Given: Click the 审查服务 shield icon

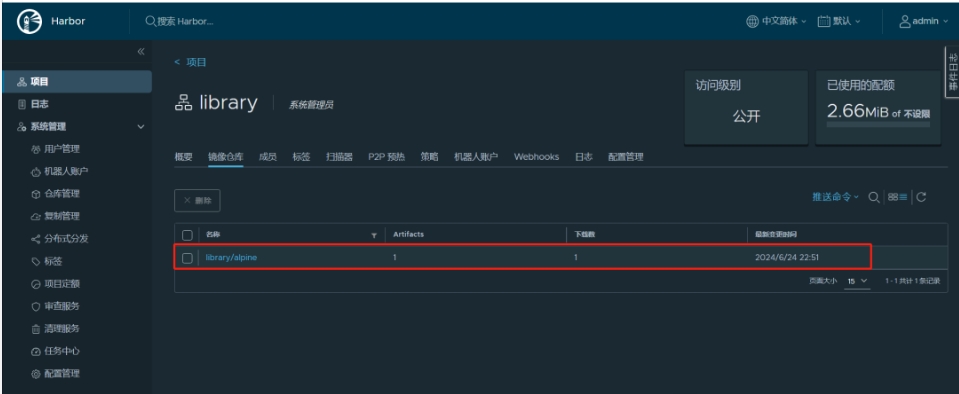Looking at the screenshot, I should coord(35,307).
